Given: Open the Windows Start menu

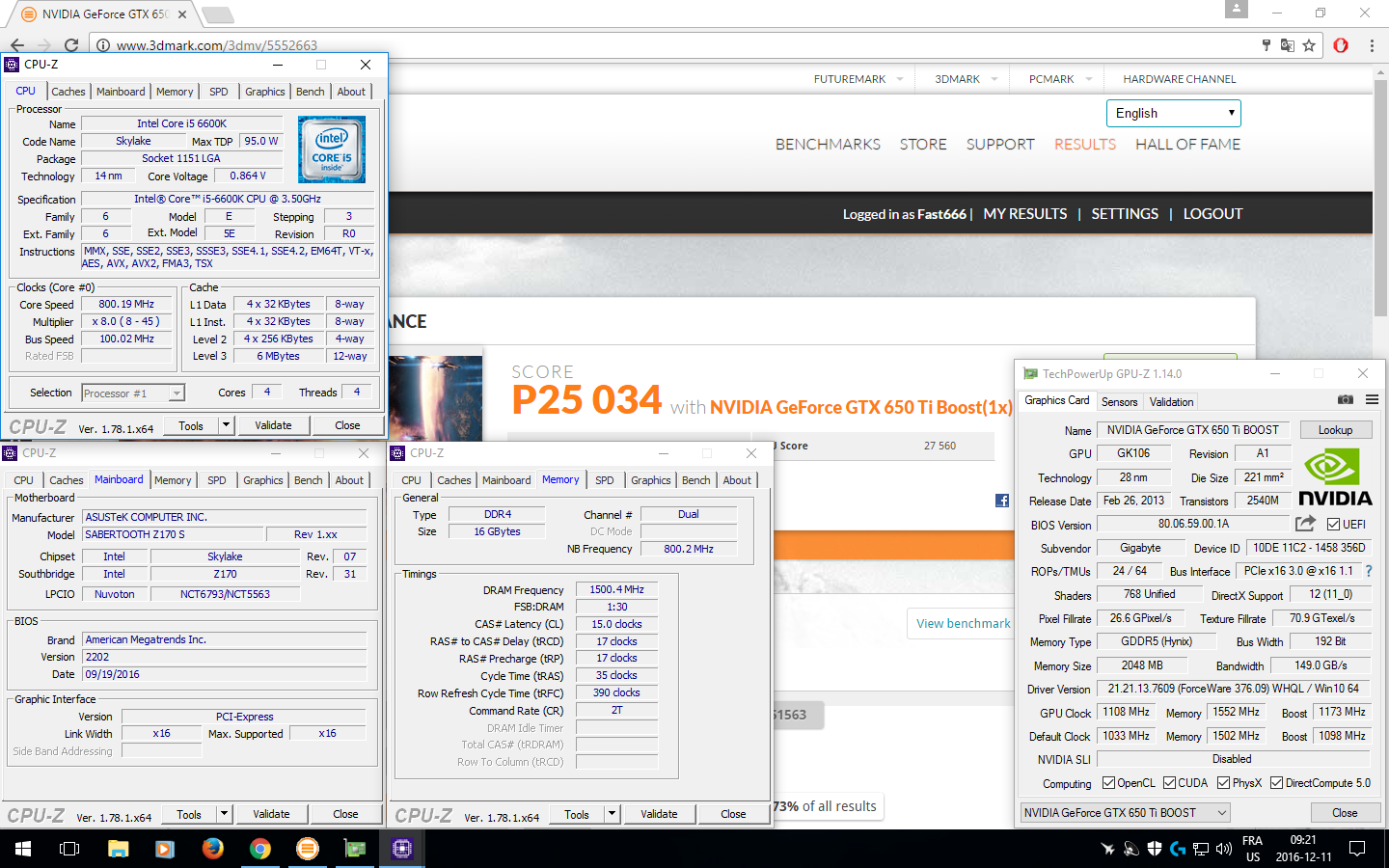Looking at the screenshot, I should coord(23,849).
